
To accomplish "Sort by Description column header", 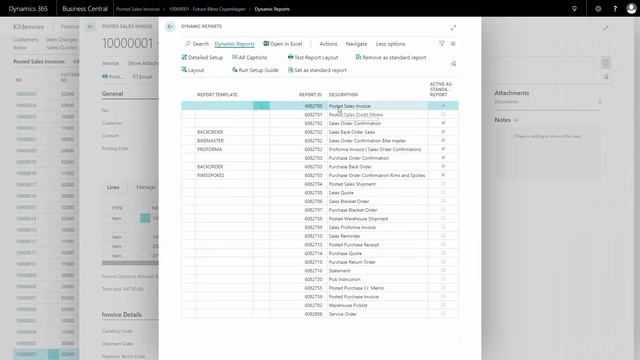I will [x=343, y=95].
